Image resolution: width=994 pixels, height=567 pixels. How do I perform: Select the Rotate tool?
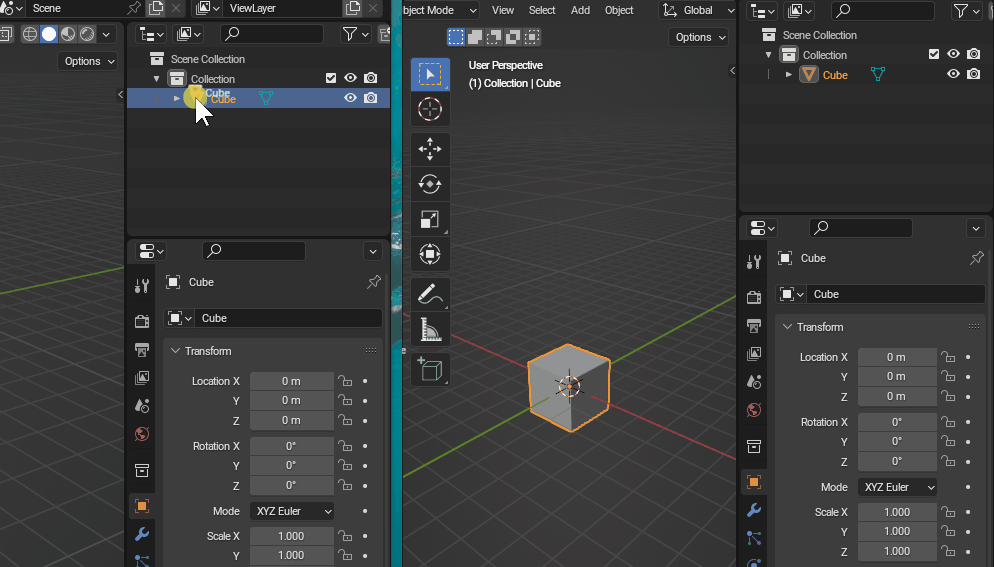[430, 185]
